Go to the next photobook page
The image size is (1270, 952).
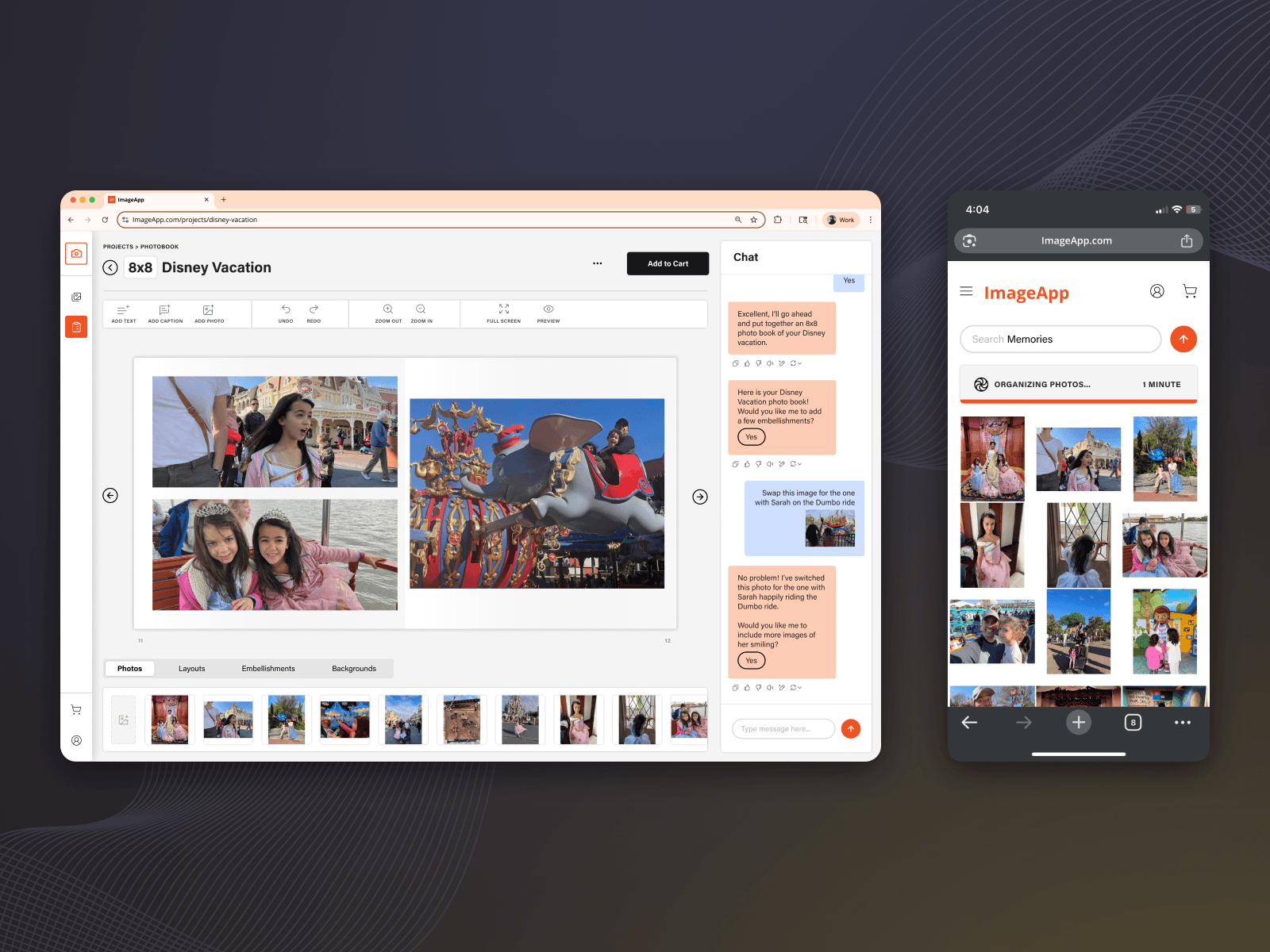pyautogui.click(x=699, y=497)
